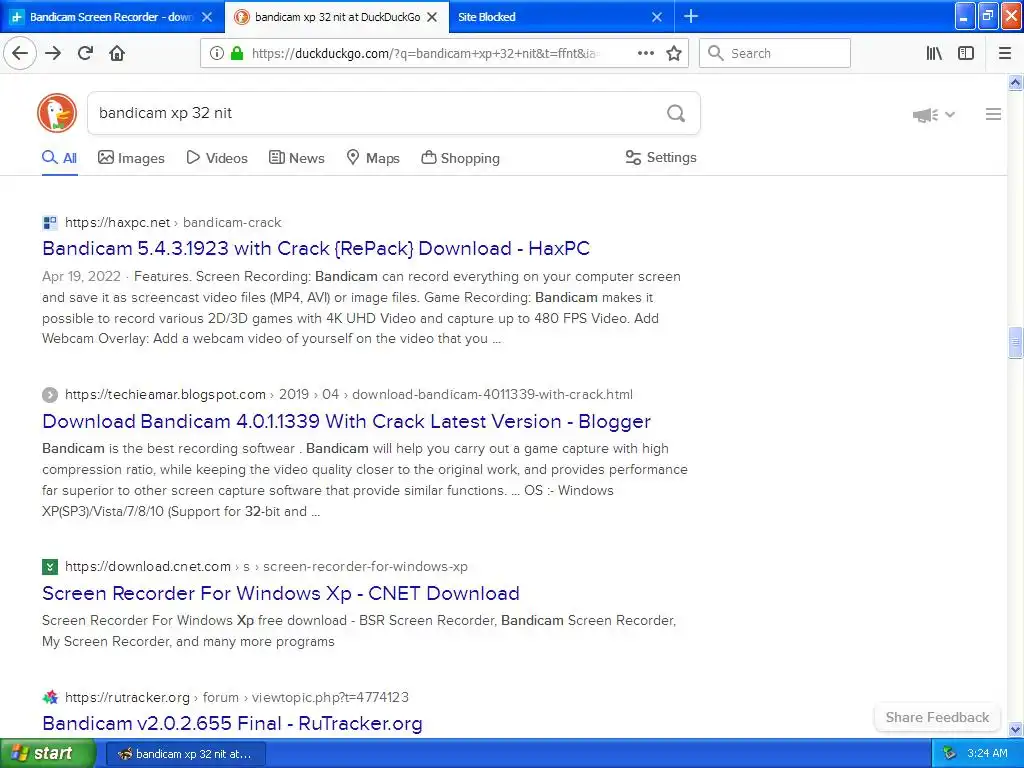Show site information icon in address bar
The width and height of the screenshot is (1024, 768).
coord(217,53)
